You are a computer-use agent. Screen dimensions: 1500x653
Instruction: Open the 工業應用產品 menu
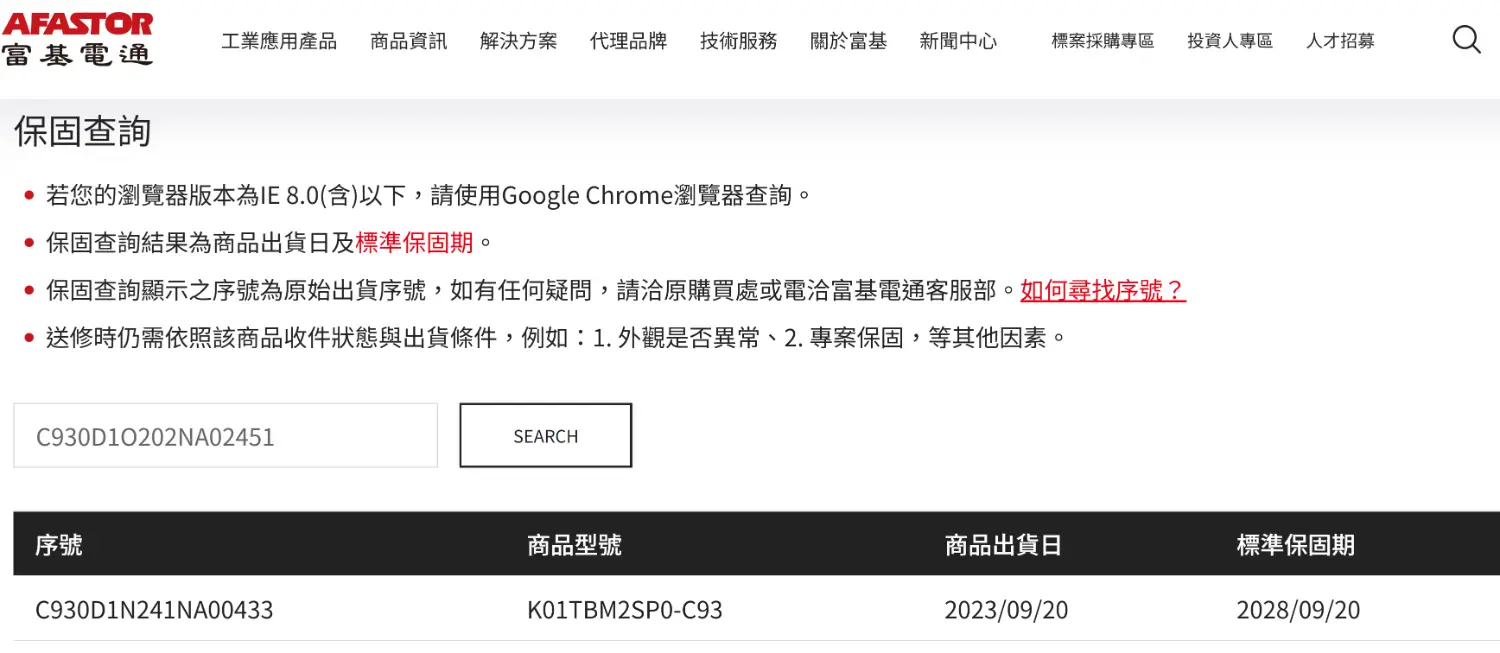[x=279, y=41]
